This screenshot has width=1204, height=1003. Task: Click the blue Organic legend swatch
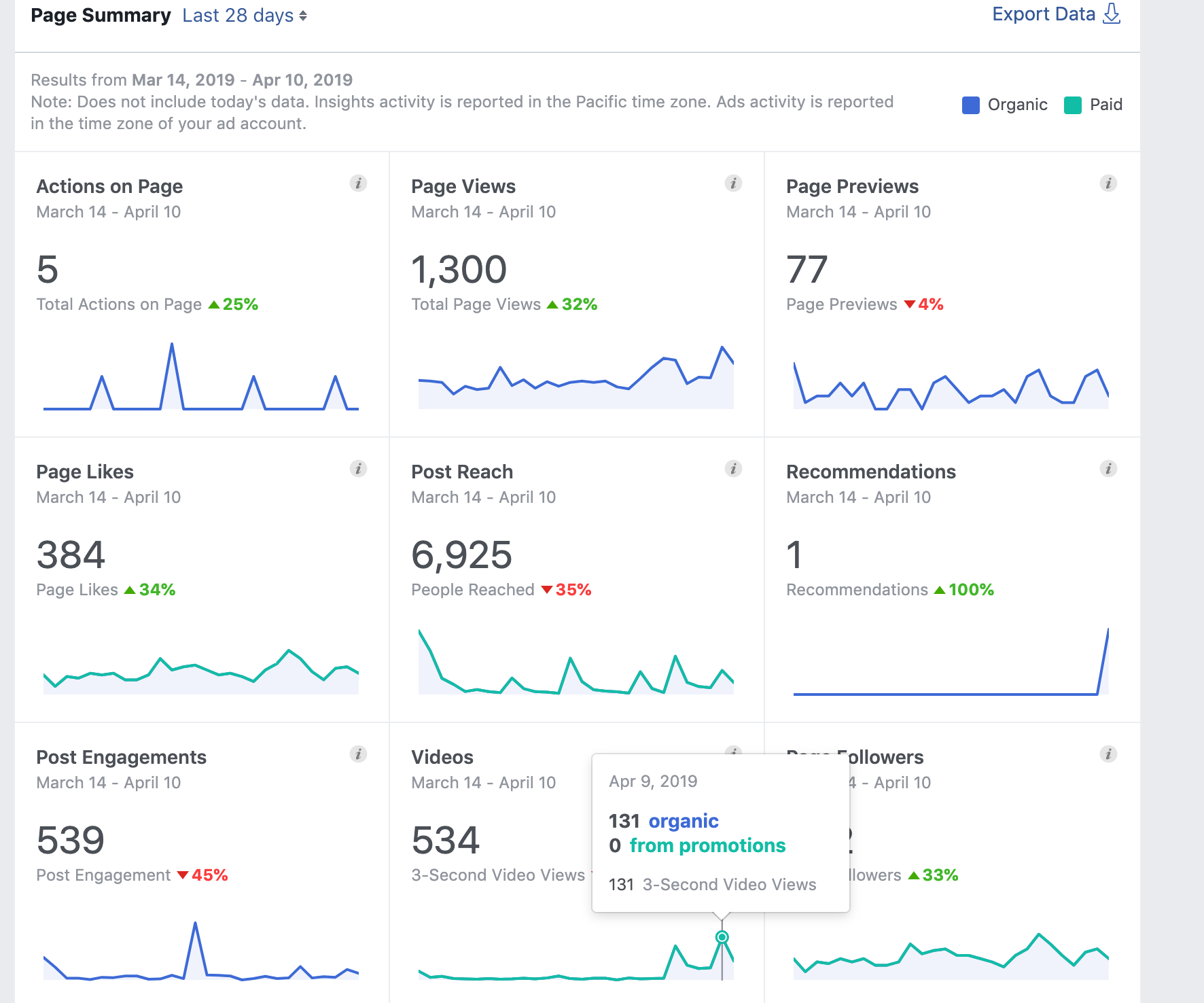tap(971, 105)
